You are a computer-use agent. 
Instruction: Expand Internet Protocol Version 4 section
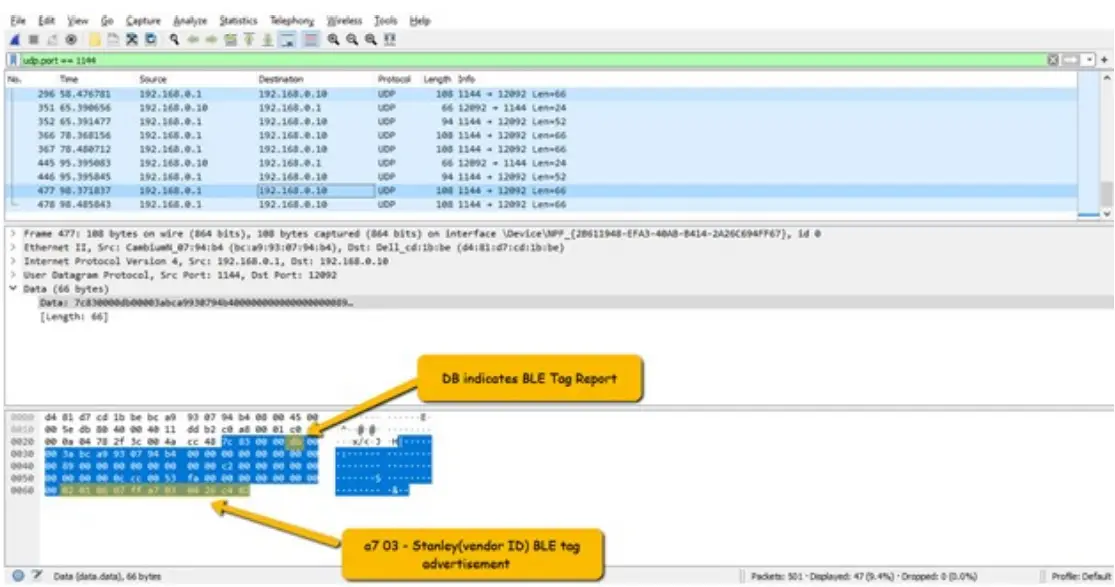(x=13, y=261)
